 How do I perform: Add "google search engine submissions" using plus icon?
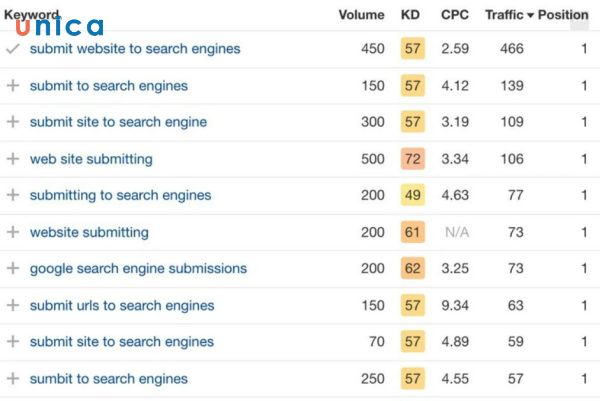13,268
